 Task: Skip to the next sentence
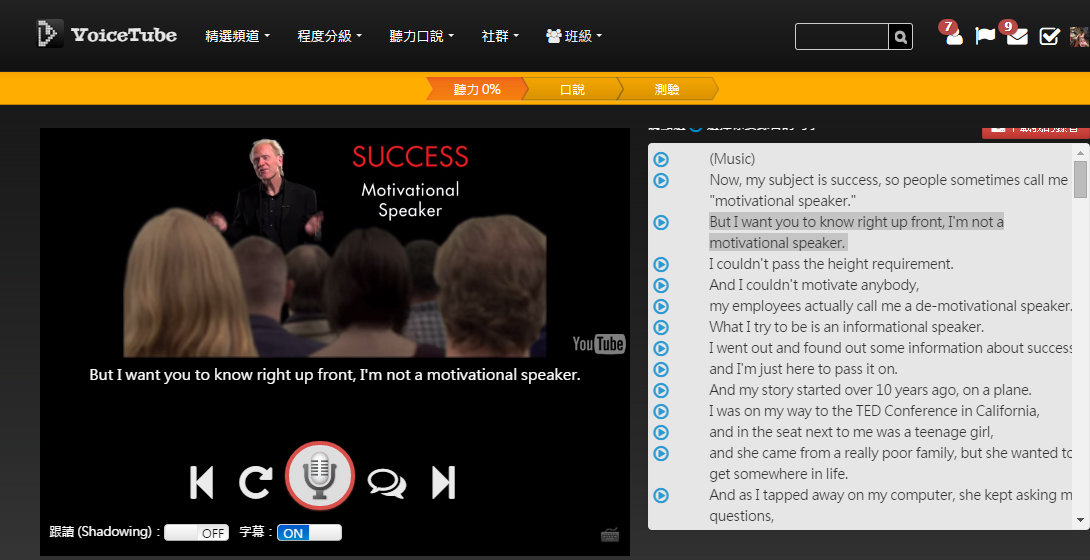(x=443, y=482)
